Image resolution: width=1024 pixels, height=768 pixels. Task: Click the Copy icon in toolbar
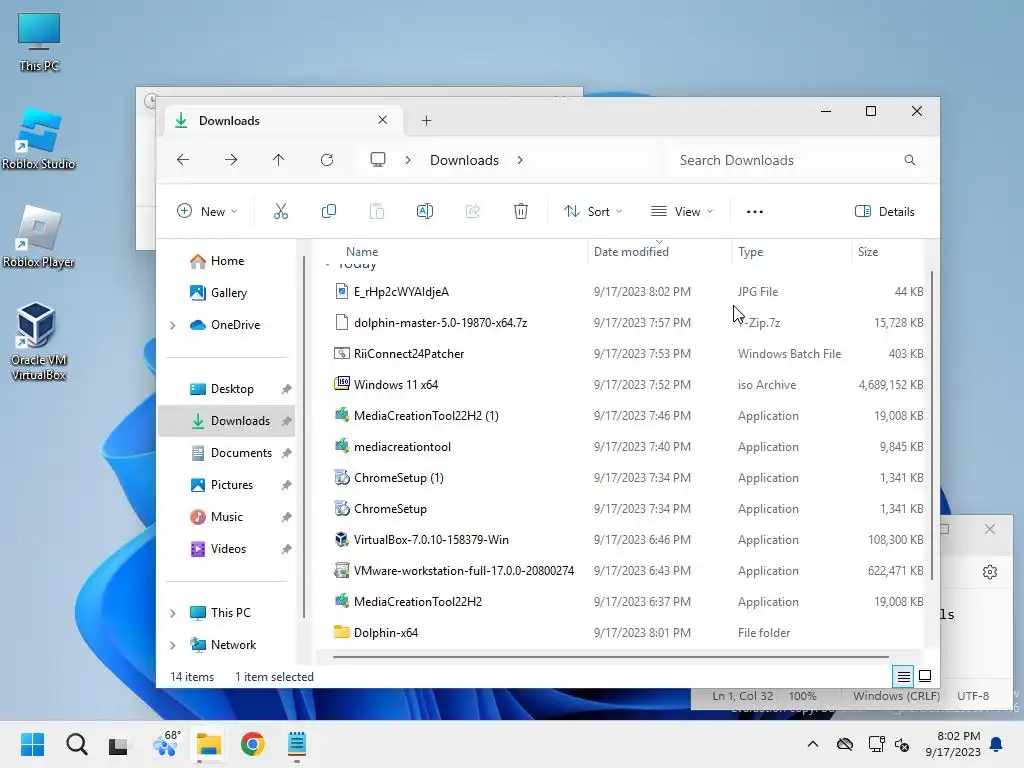click(329, 212)
